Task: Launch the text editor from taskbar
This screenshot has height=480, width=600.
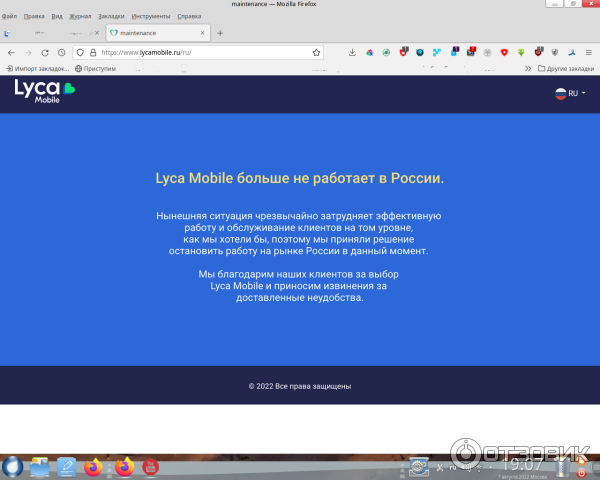Action: [x=67, y=467]
